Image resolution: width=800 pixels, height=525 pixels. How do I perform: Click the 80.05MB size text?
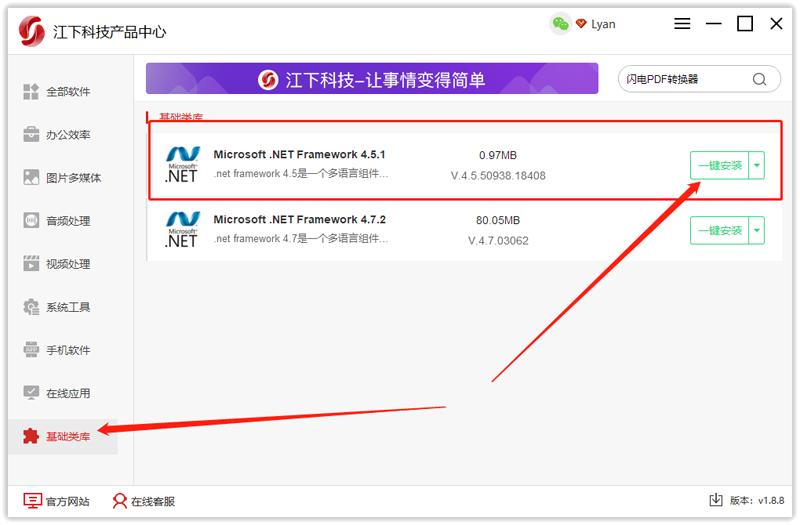pyautogui.click(x=497, y=220)
